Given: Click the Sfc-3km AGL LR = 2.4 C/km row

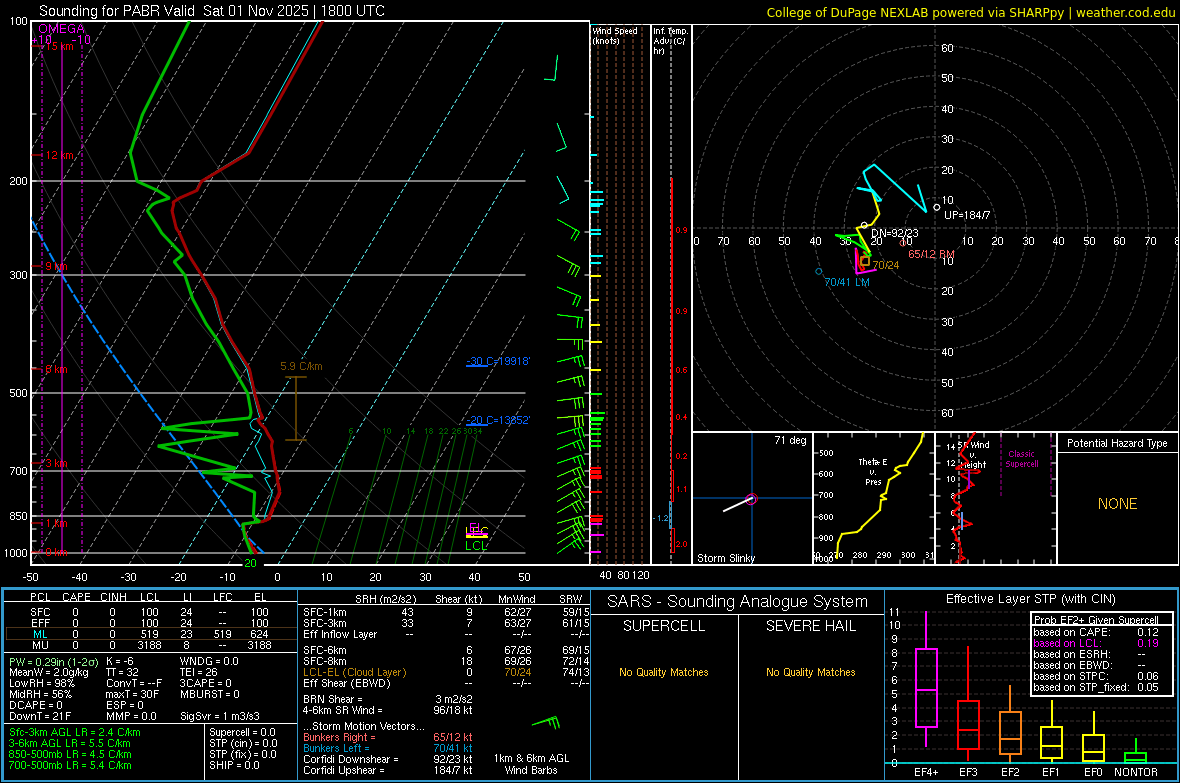Looking at the screenshot, I should [x=75, y=732].
